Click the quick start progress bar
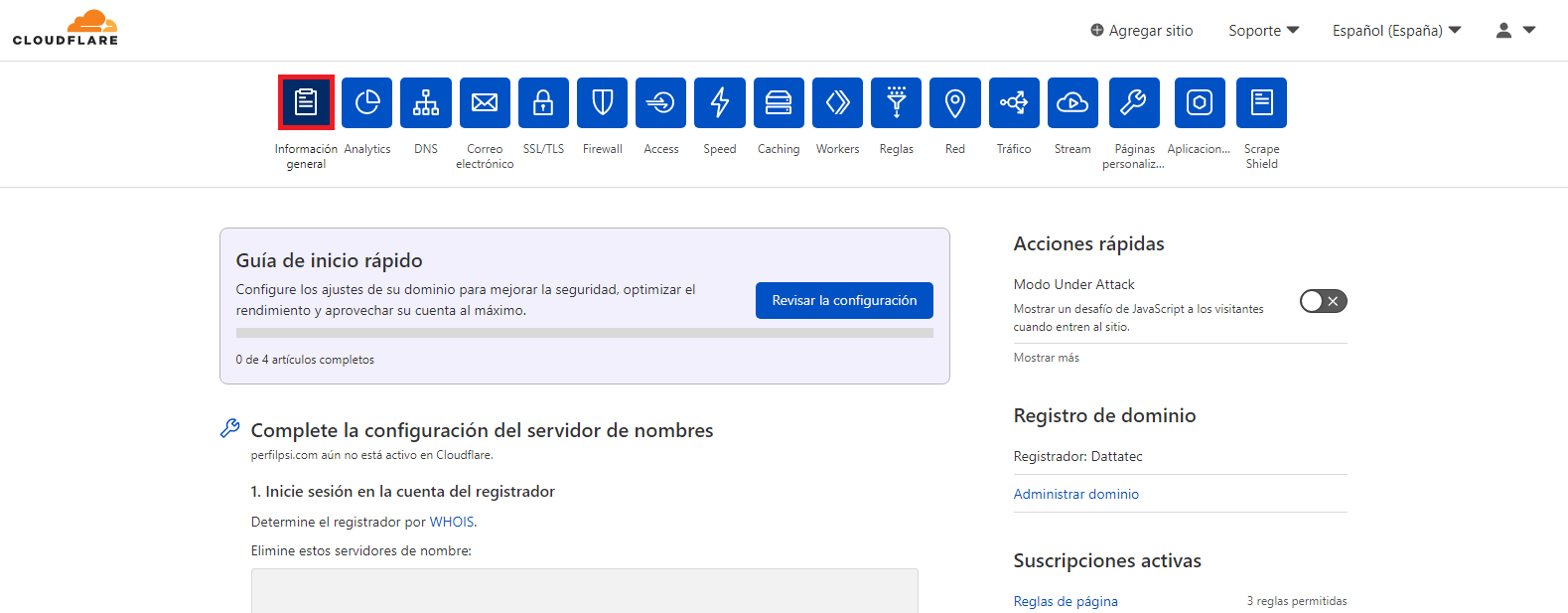Screen dimensions: 1568x613 point(584,333)
